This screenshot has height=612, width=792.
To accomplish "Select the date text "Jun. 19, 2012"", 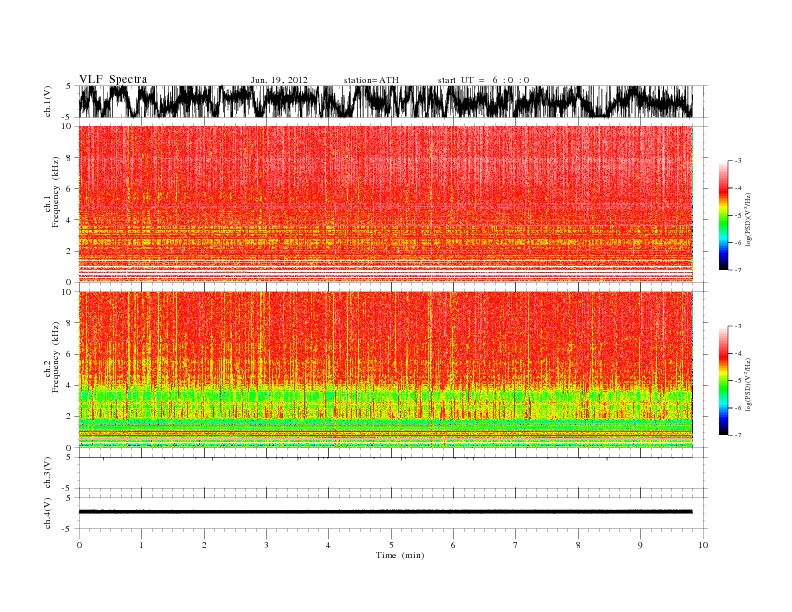I will 279,80.
